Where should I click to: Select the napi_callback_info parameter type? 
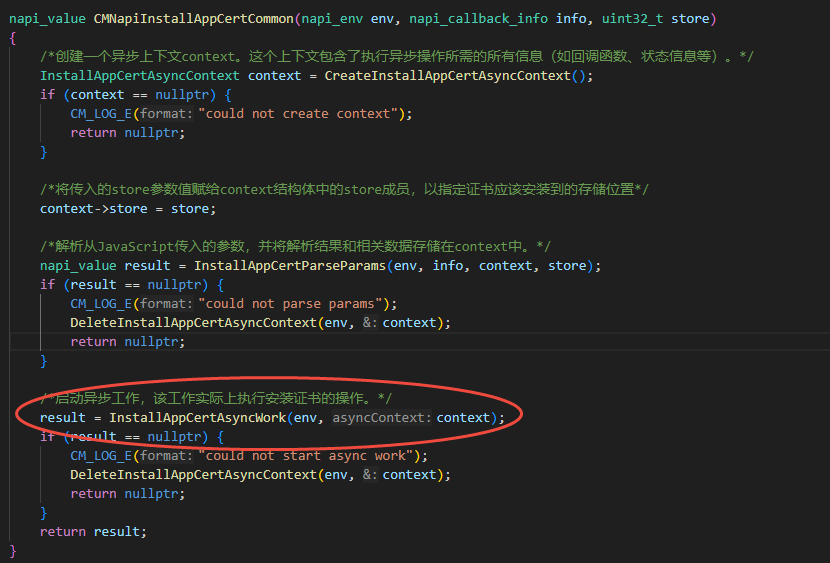click(478, 19)
